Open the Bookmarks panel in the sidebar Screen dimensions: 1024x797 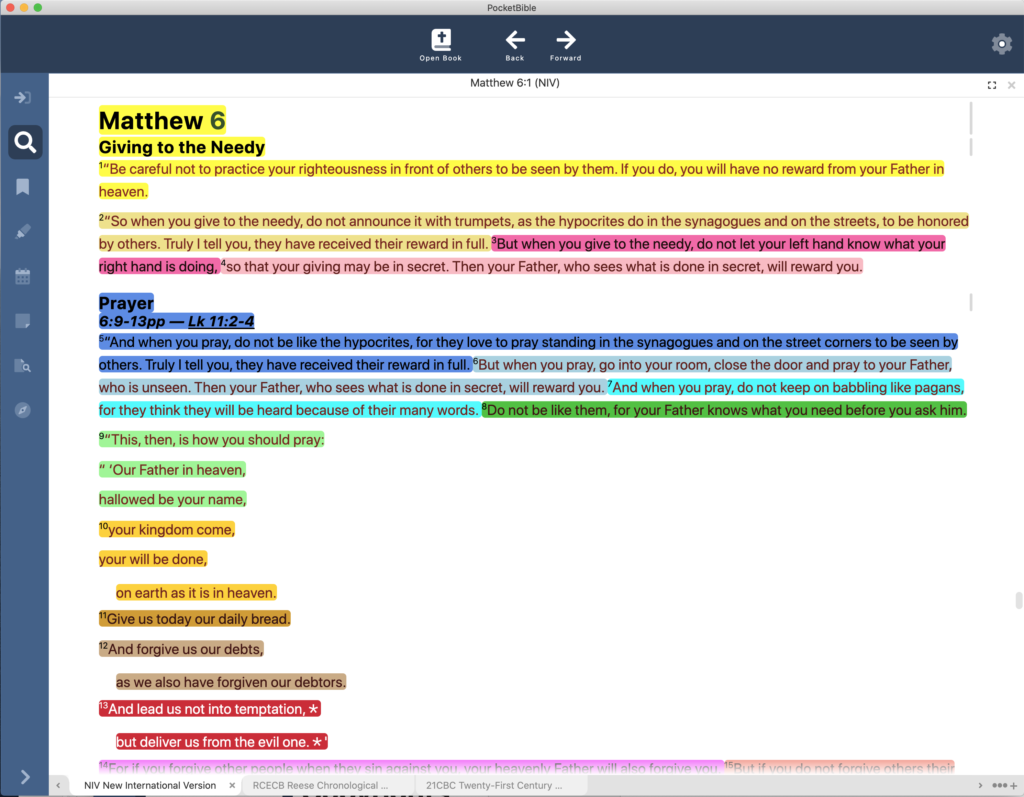point(23,187)
